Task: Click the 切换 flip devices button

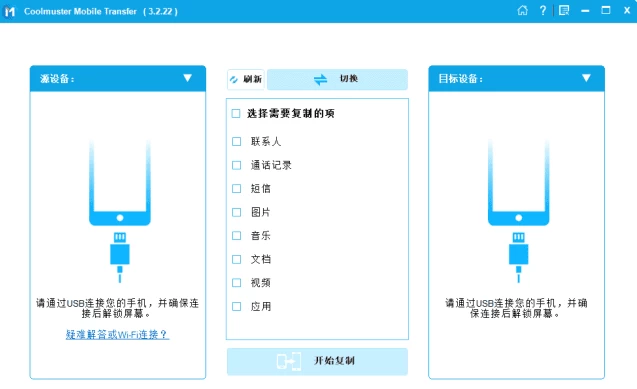Action: click(x=337, y=79)
